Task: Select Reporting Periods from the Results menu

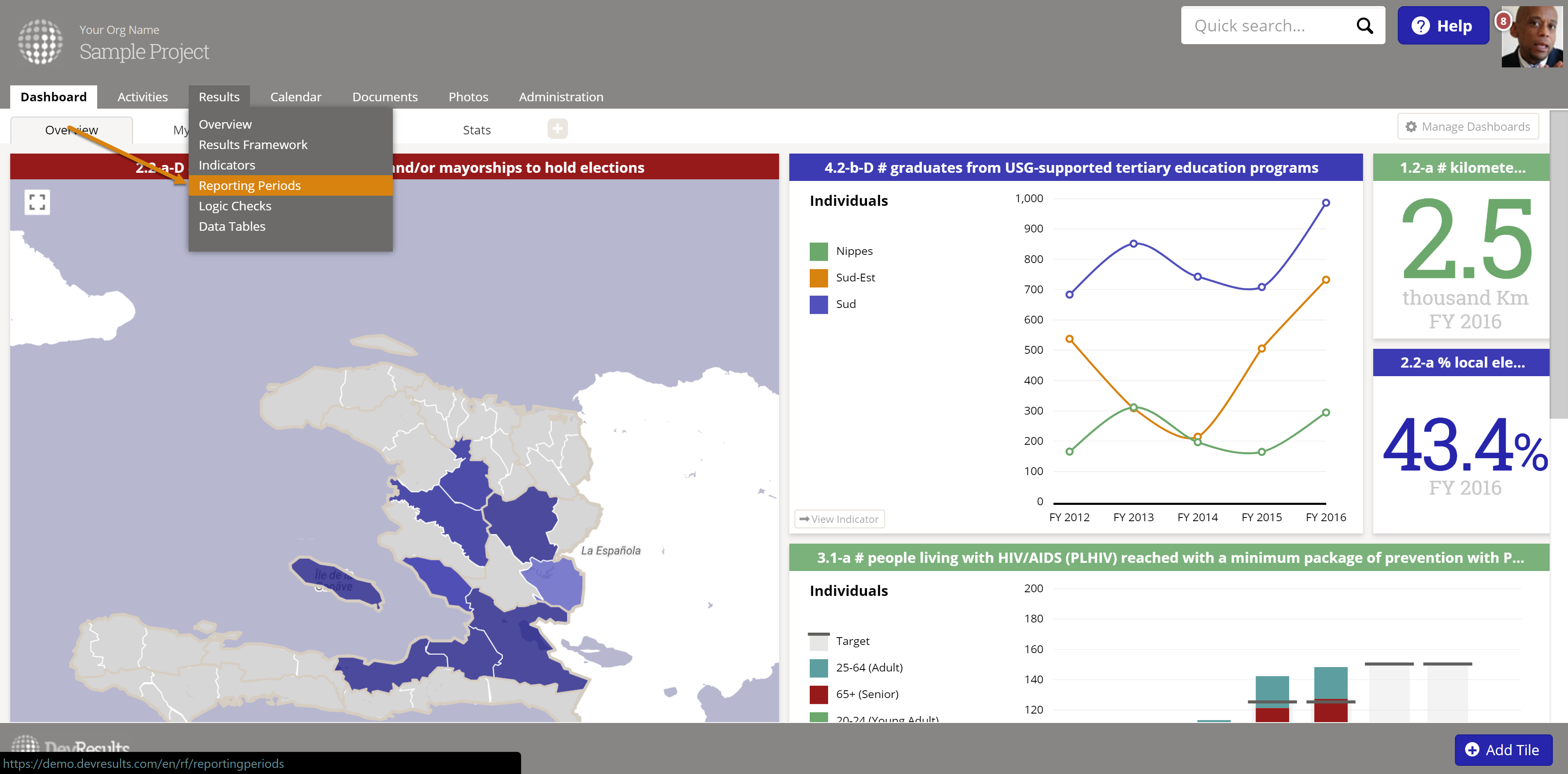Action: [x=249, y=185]
